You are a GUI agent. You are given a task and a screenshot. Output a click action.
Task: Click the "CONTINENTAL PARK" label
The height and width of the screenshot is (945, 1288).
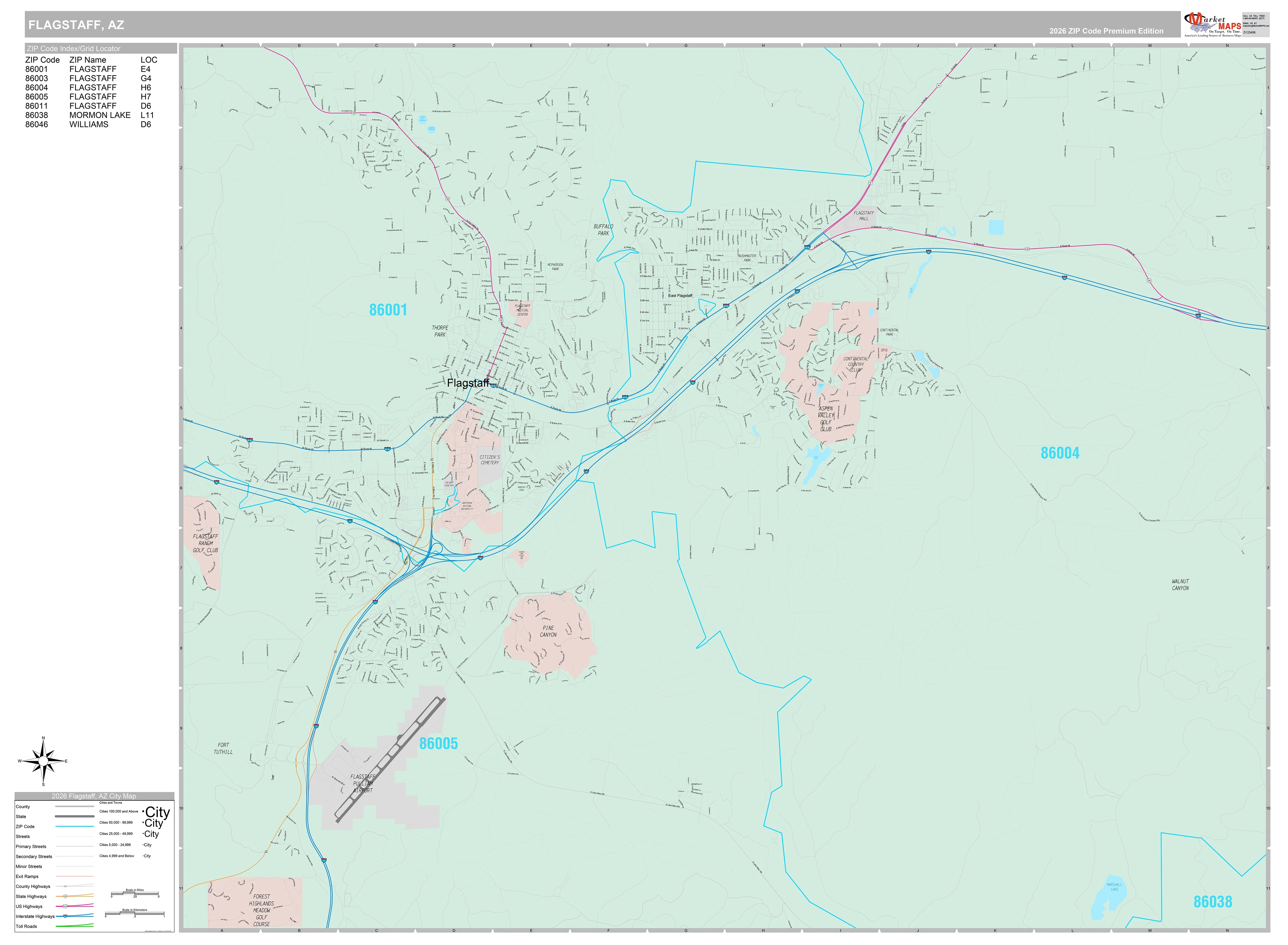tap(889, 332)
